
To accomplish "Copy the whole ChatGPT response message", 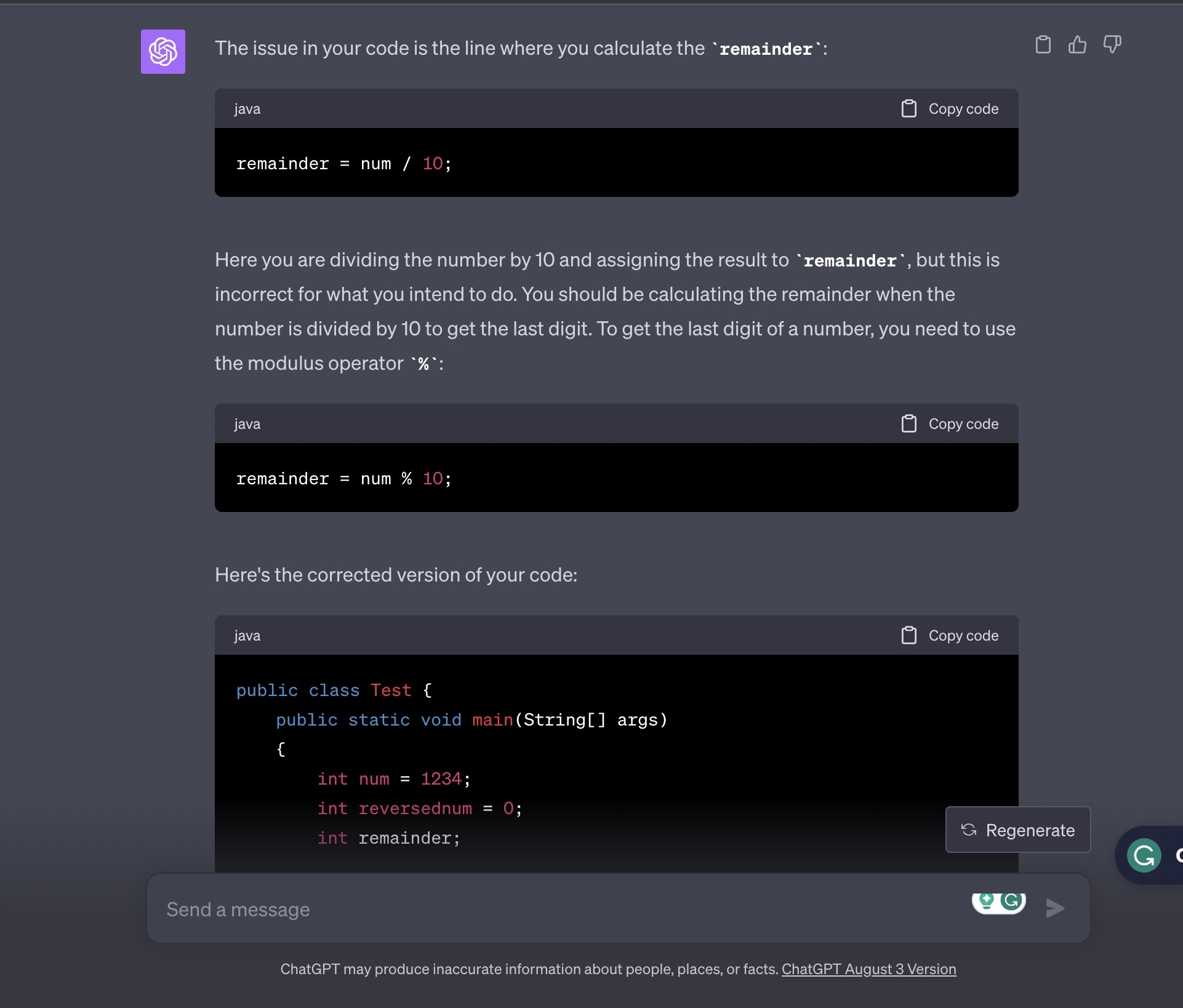I will coord(1043,44).
